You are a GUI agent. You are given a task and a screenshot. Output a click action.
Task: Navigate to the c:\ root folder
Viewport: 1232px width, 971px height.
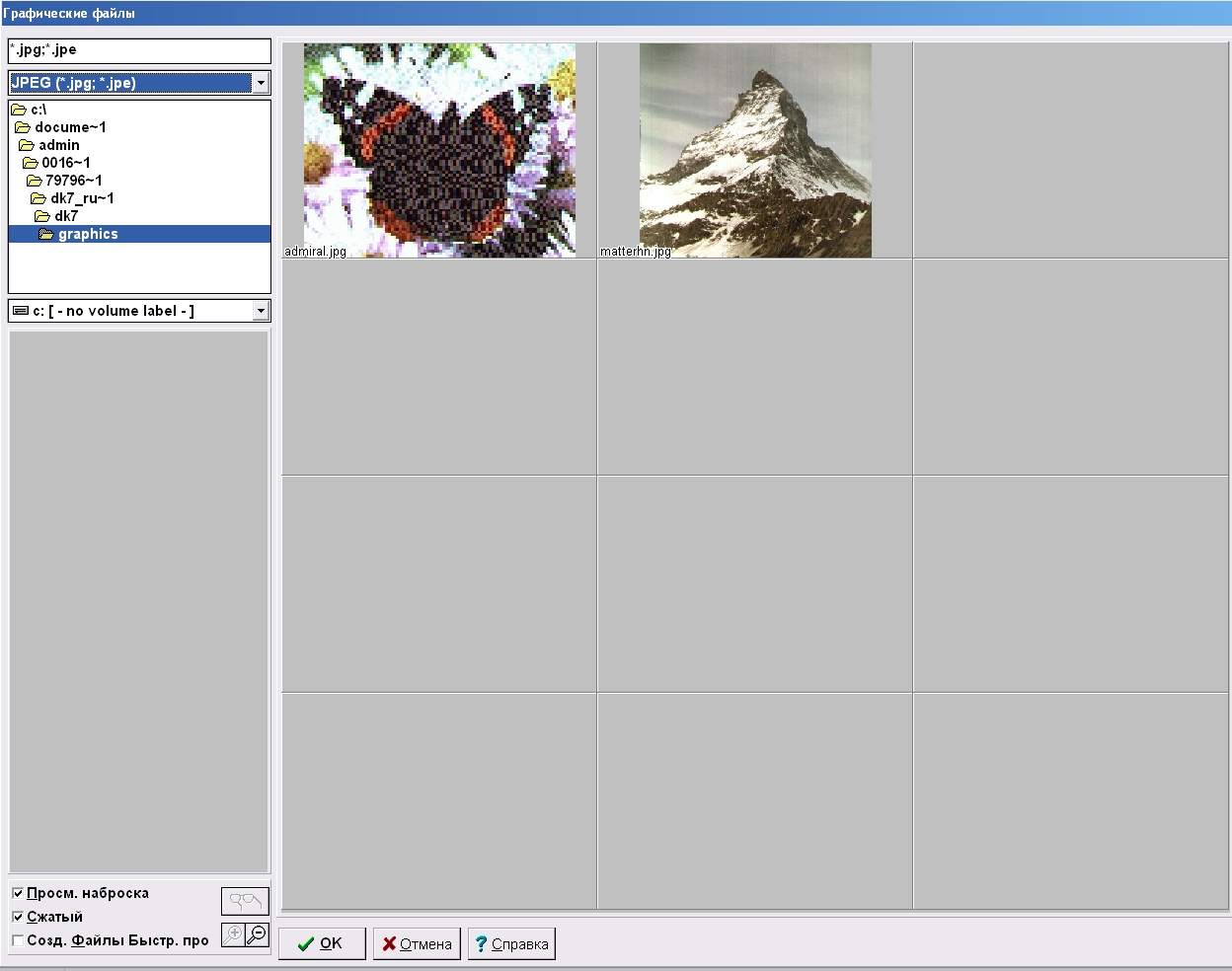coord(38,110)
